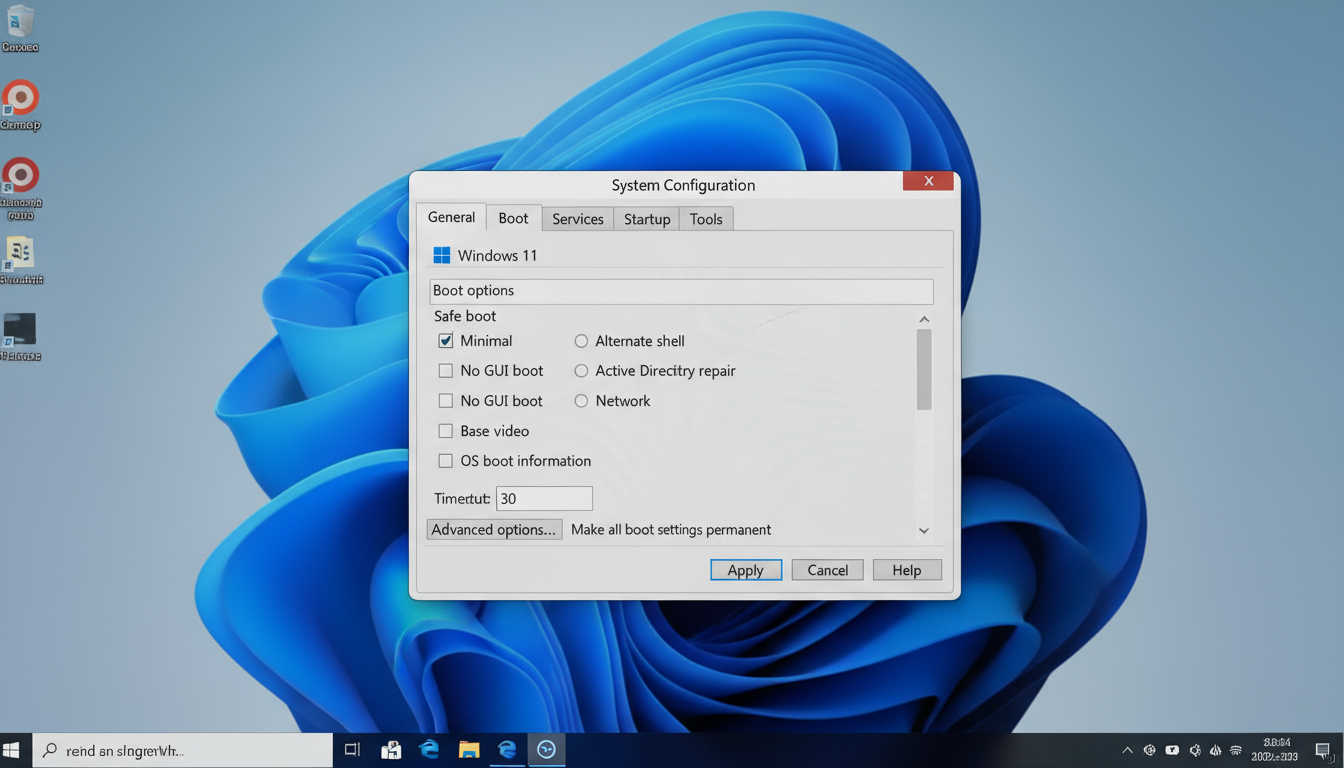Image resolution: width=1344 pixels, height=768 pixels.
Task: Click the Wi-Fi network tray icon
Action: tap(1236, 750)
